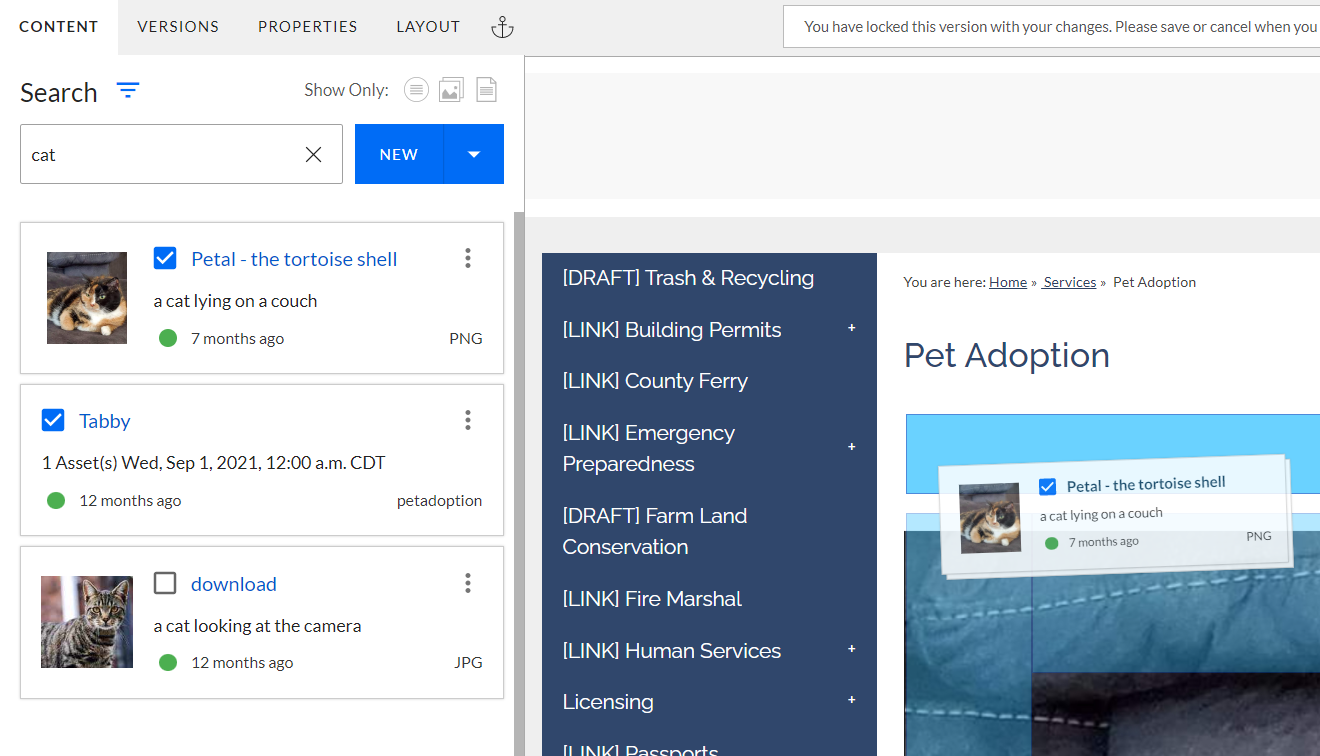Switch to the PROPERTIES tab
The height and width of the screenshot is (756, 1320).
[308, 27]
